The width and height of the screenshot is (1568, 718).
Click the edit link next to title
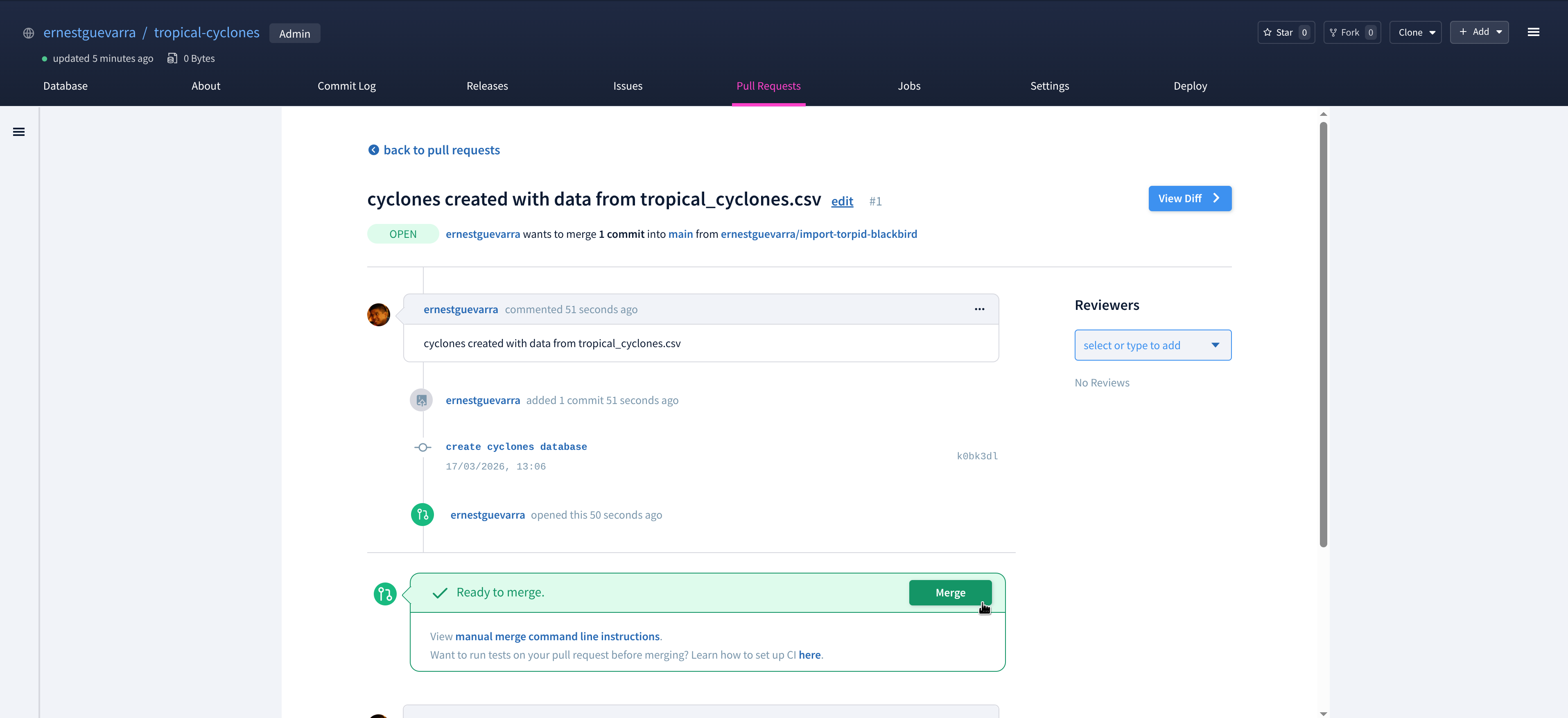(842, 201)
